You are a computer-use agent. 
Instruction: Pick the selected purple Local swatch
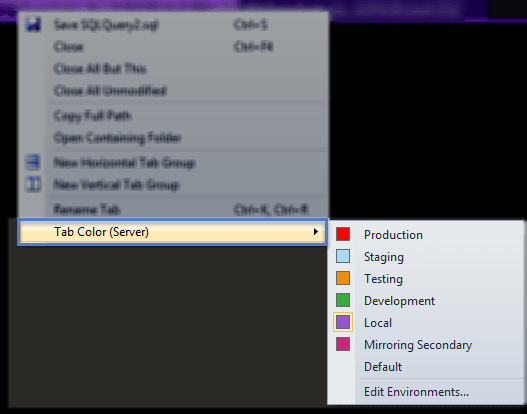click(x=343, y=322)
